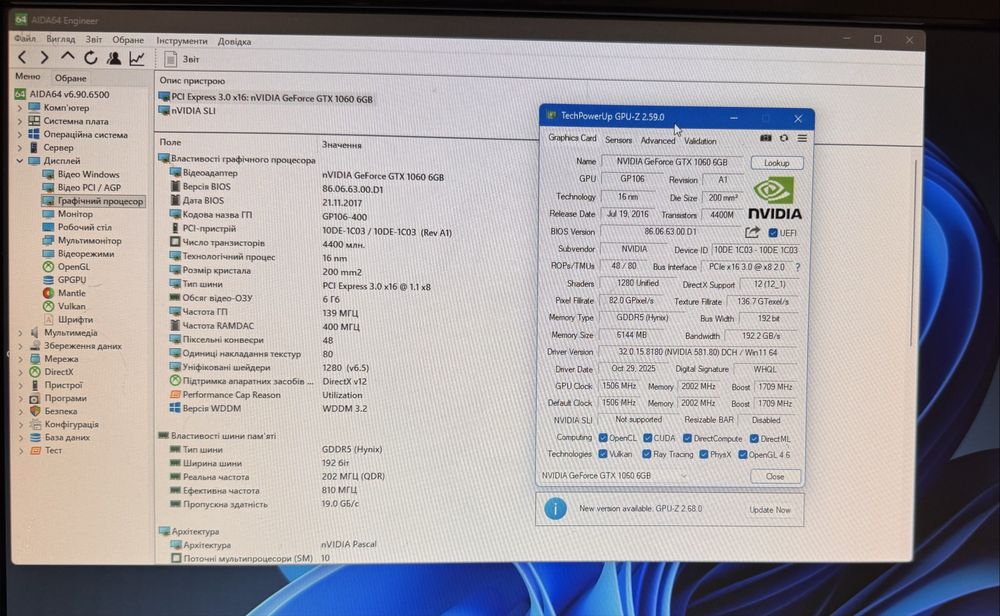Select the PCI Express GTX 1060 6GB device row

266,98
